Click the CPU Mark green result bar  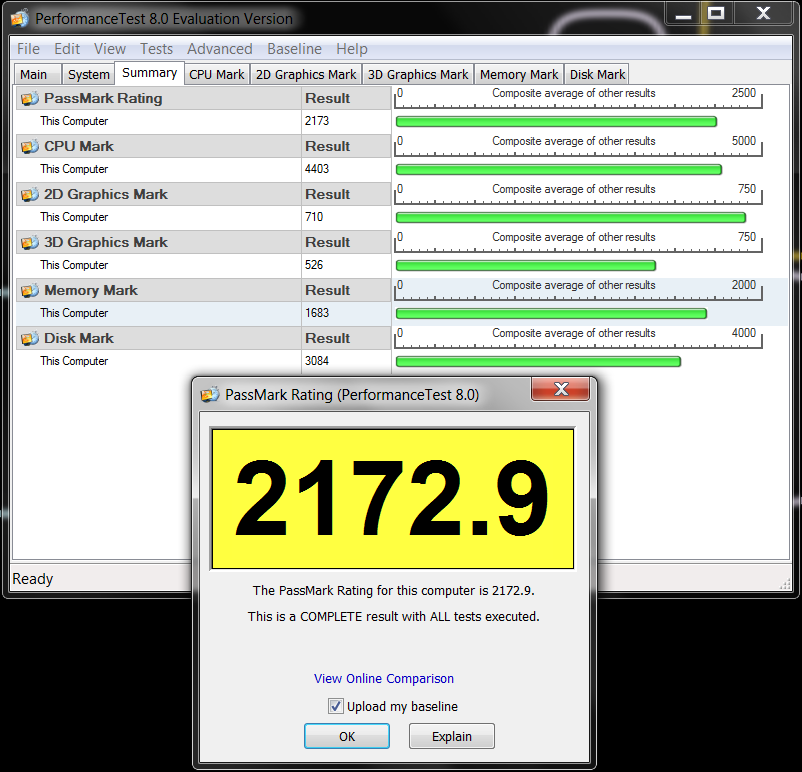click(559, 170)
